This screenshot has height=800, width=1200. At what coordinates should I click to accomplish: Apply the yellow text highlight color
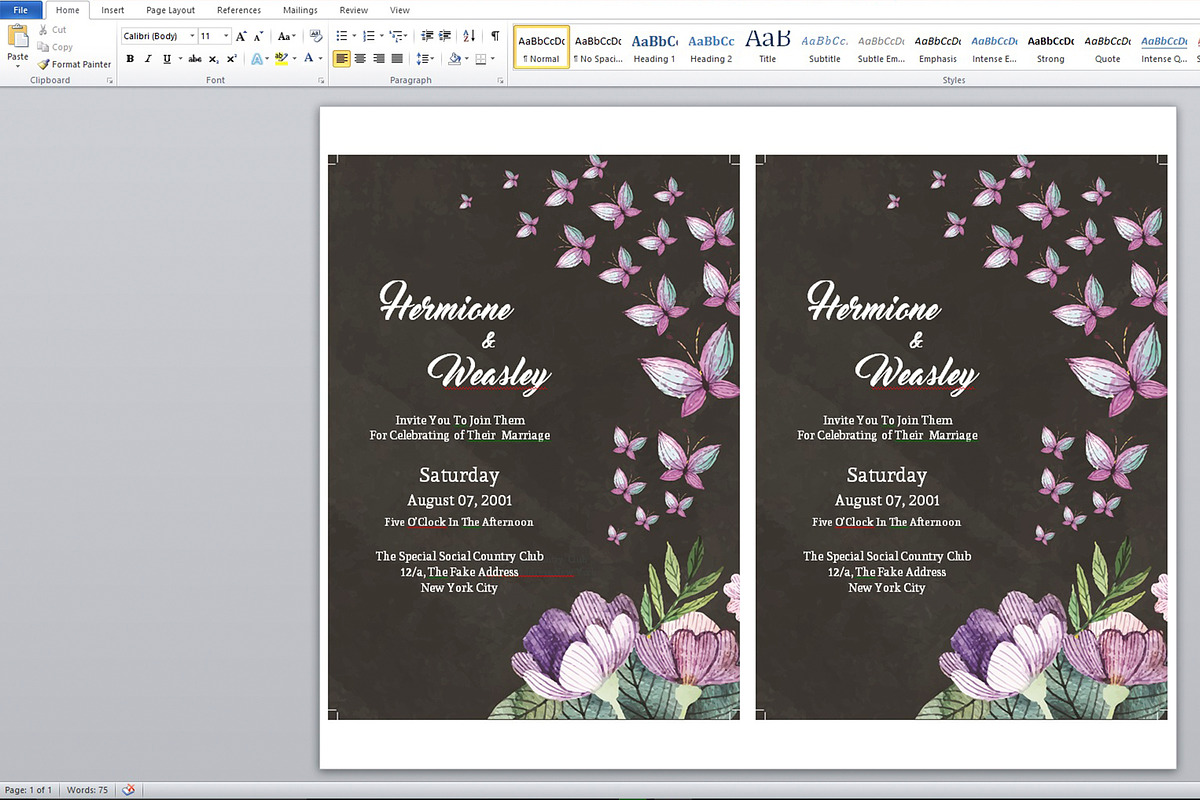(x=282, y=59)
